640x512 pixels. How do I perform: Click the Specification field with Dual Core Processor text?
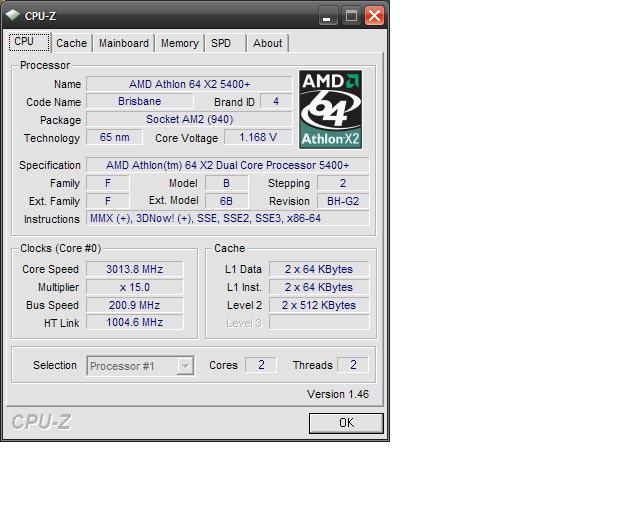click(227, 165)
